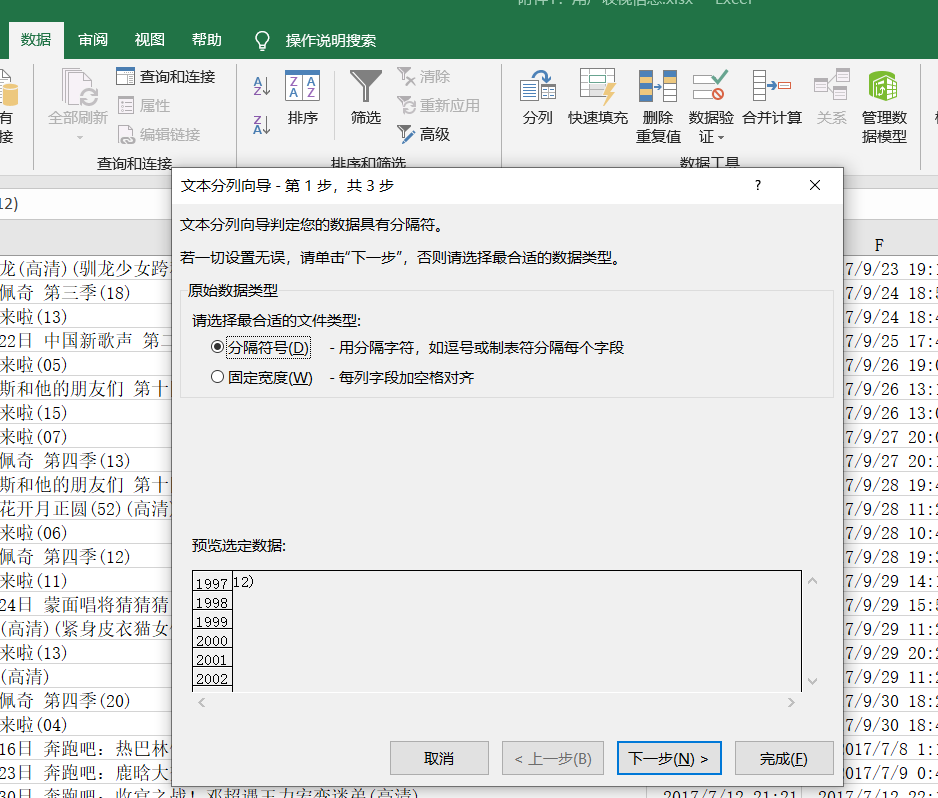This screenshot has width=938, height=798.
Task: Click the Sort Z to A descending icon
Action: click(261, 124)
